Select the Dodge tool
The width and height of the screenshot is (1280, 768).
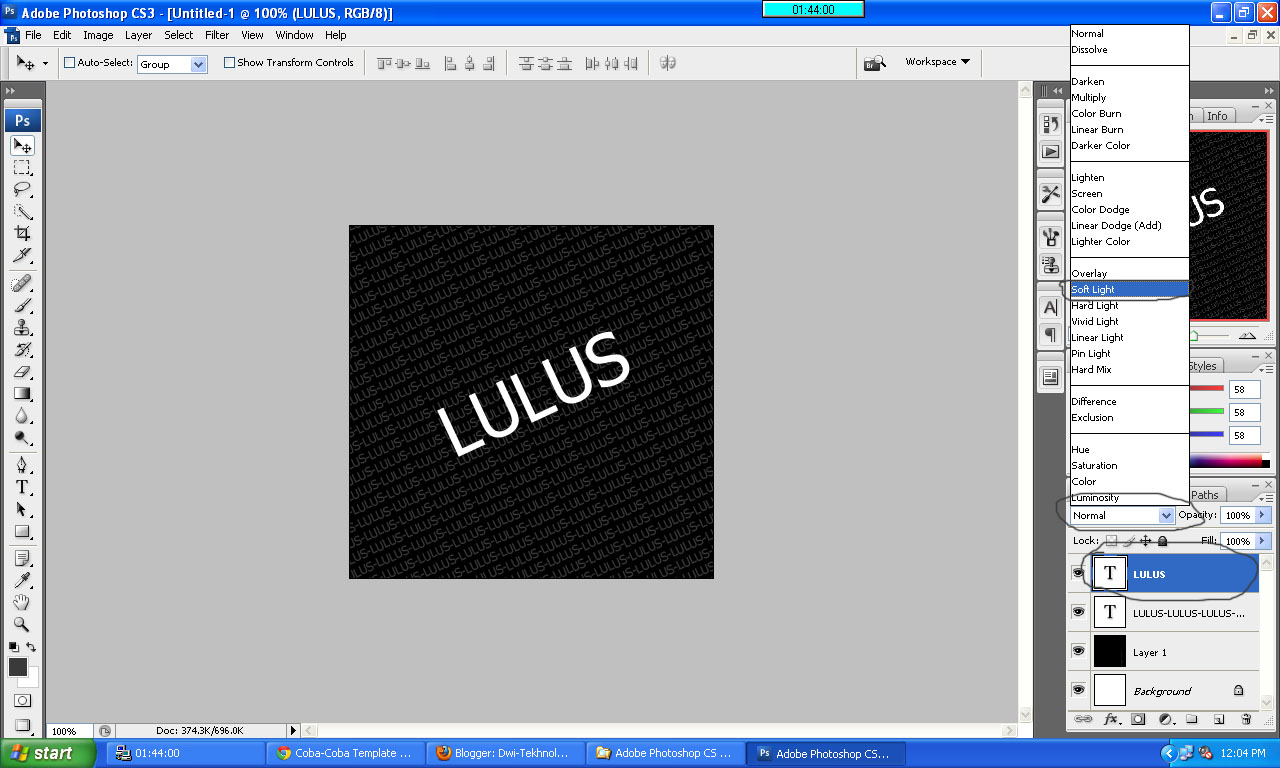(22, 437)
